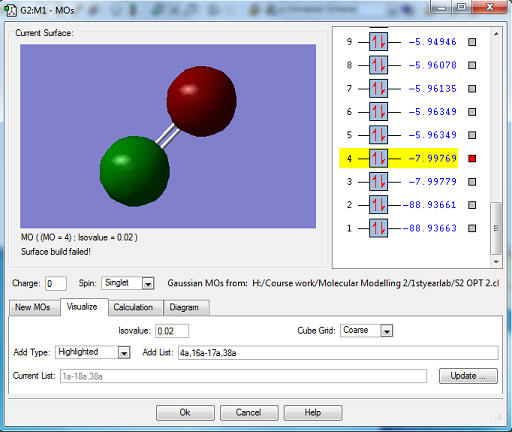Screen dimensions: 512x432
Task: Select the occupancy icon of orbital 4
Action: [378, 158]
